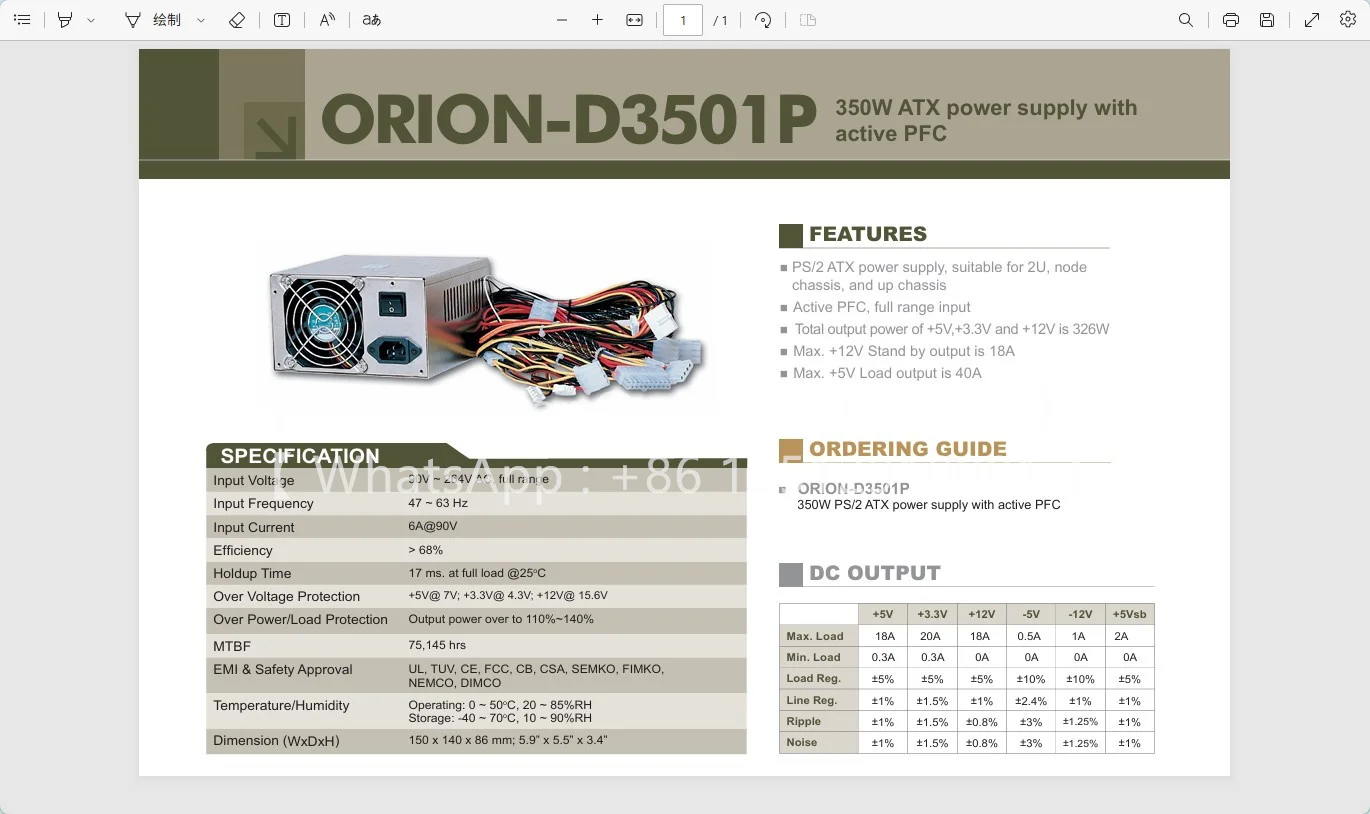Screen dimensions: 1370x814
Task: Start read aloud from the toolbar
Action: click(x=327, y=20)
